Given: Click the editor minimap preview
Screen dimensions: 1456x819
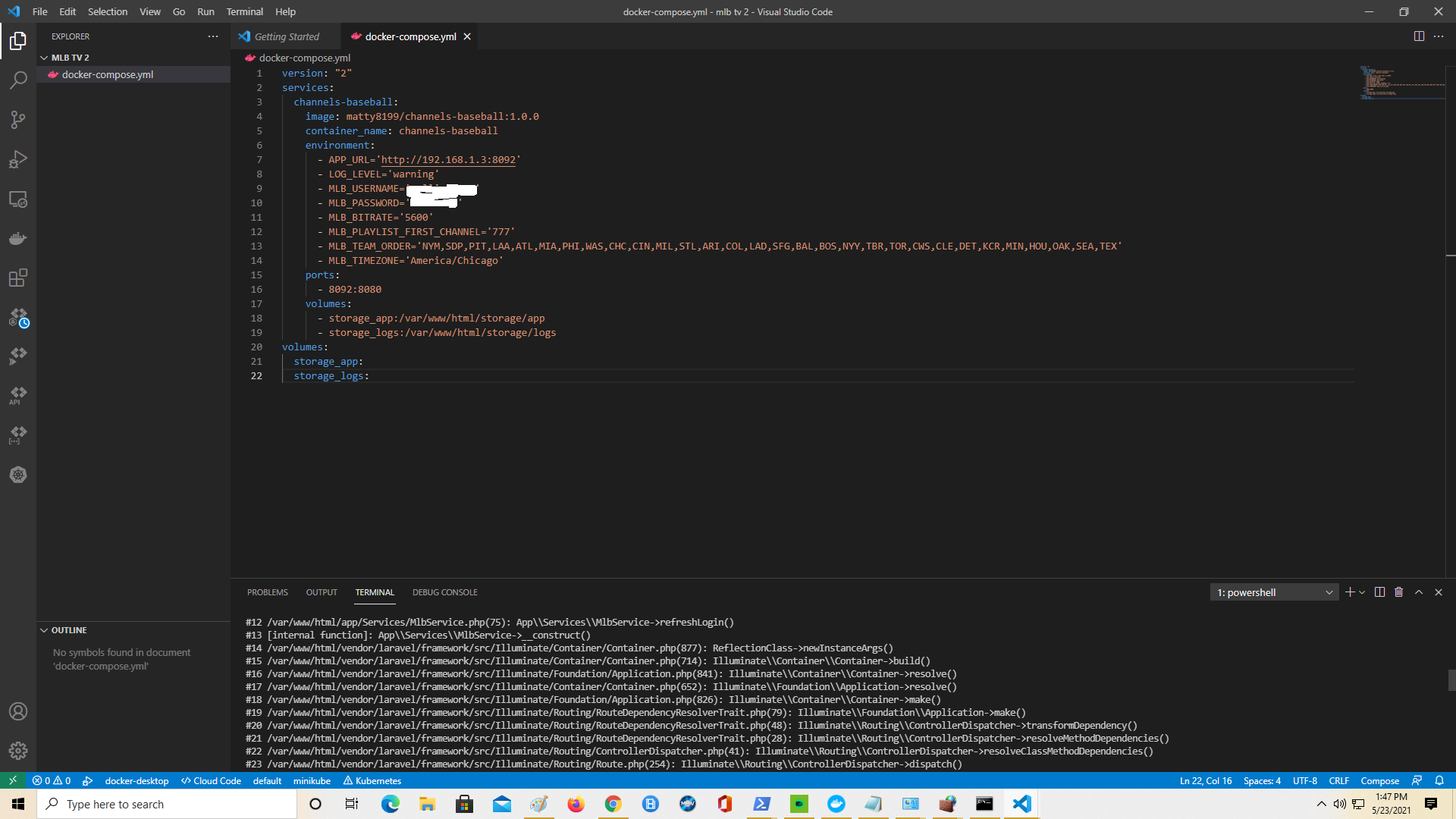Looking at the screenshot, I should pyautogui.click(x=1401, y=83).
